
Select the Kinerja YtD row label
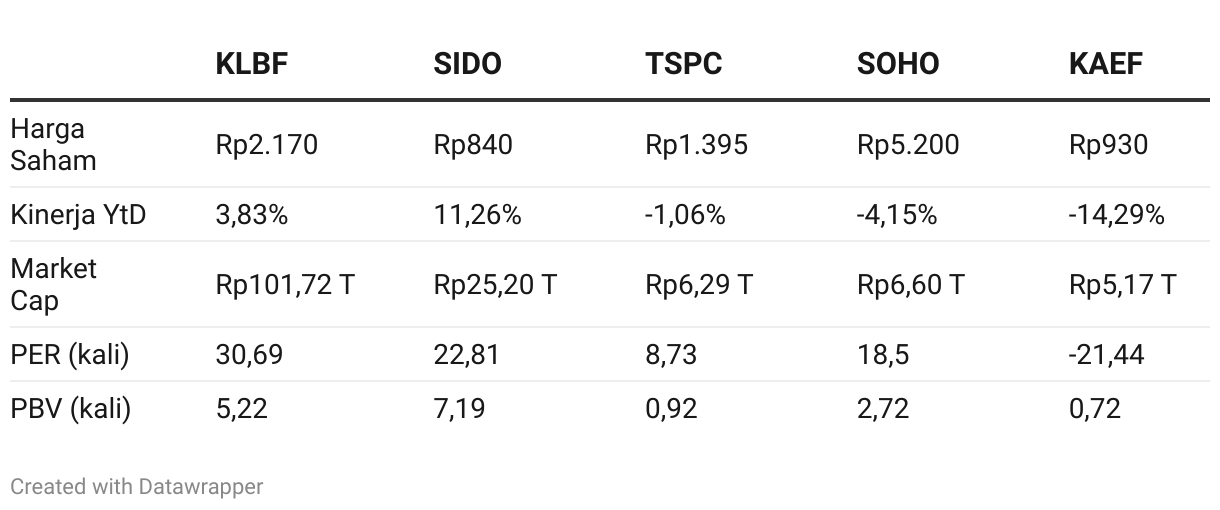78,214
